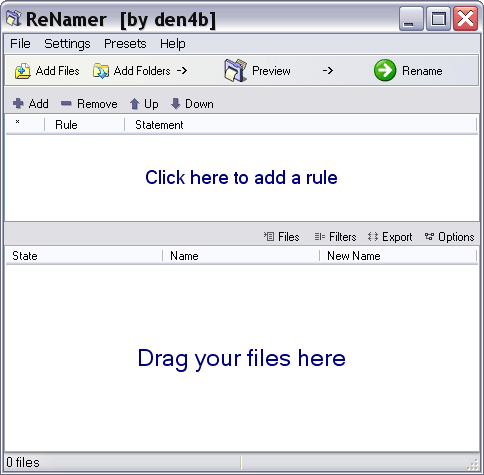
Task: Move rule Up with arrow icon
Action: [x=134, y=104]
